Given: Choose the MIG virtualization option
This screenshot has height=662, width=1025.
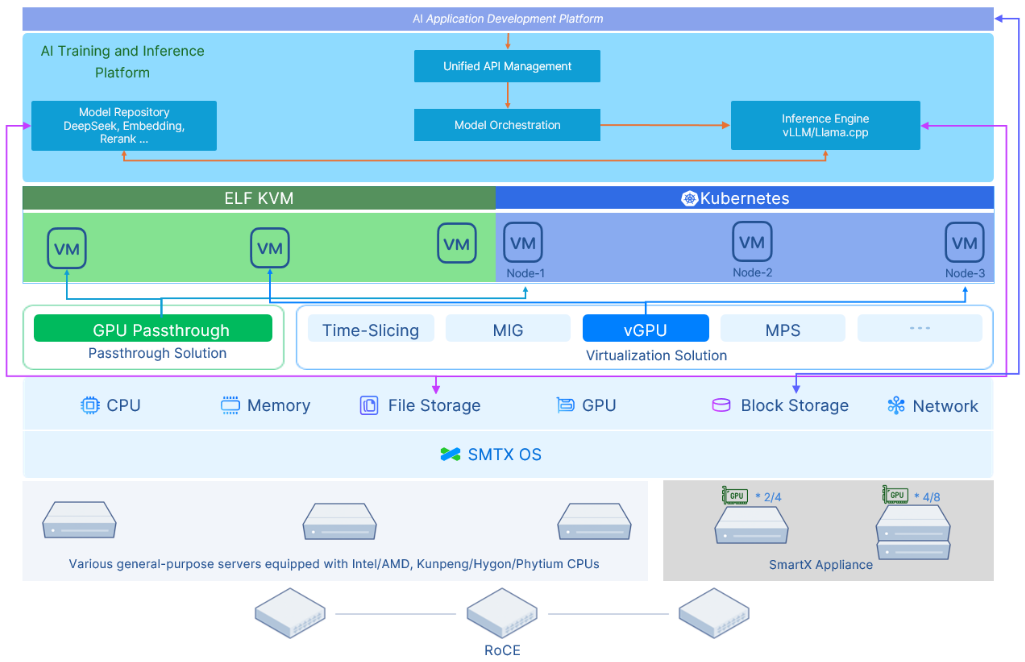Looking at the screenshot, I should 508,329.
